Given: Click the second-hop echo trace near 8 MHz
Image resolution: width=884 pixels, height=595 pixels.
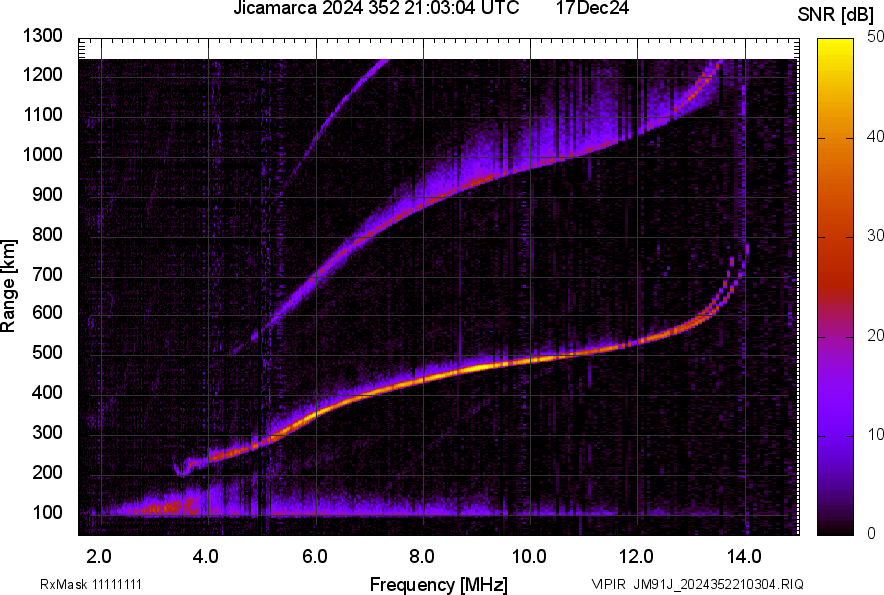Looking at the screenshot, I should (x=423, y=206).
